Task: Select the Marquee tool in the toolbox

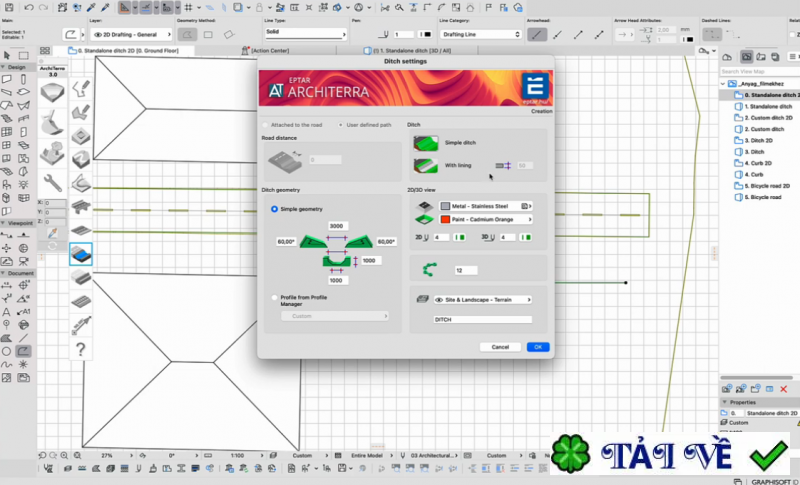Action: coord(23,55)
